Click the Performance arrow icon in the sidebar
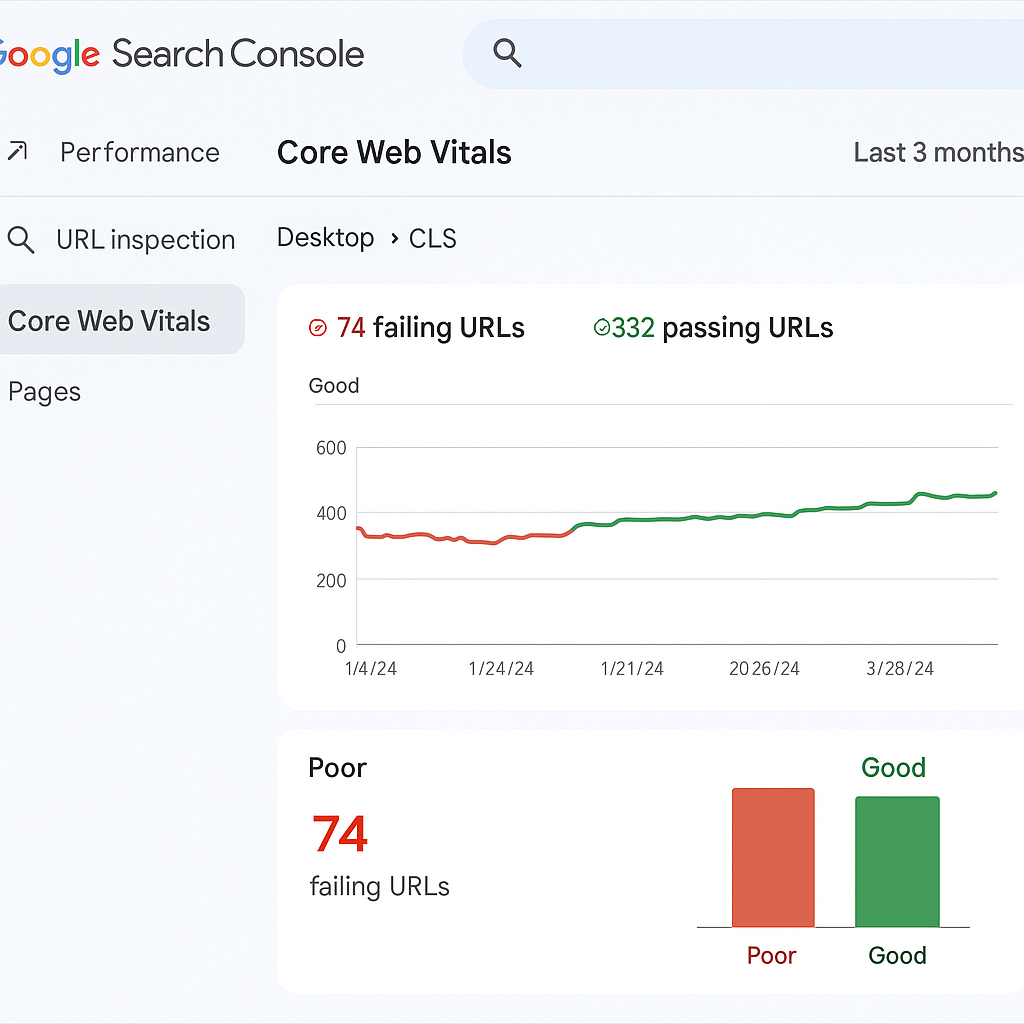This screenshot has width=1024, height=1024. 17,152
